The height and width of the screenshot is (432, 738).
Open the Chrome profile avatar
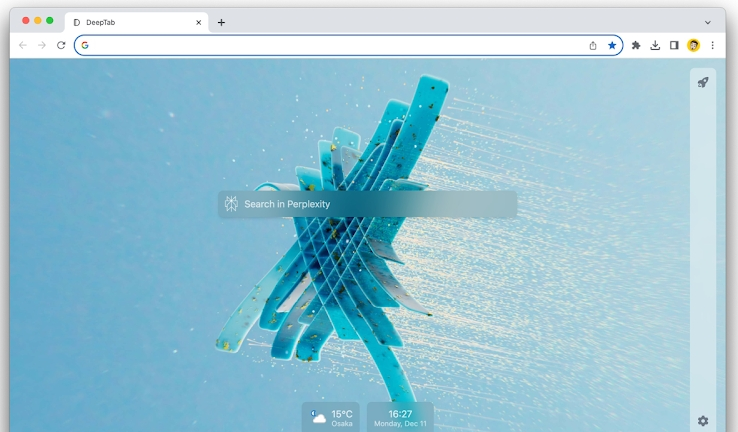(693, 45)
